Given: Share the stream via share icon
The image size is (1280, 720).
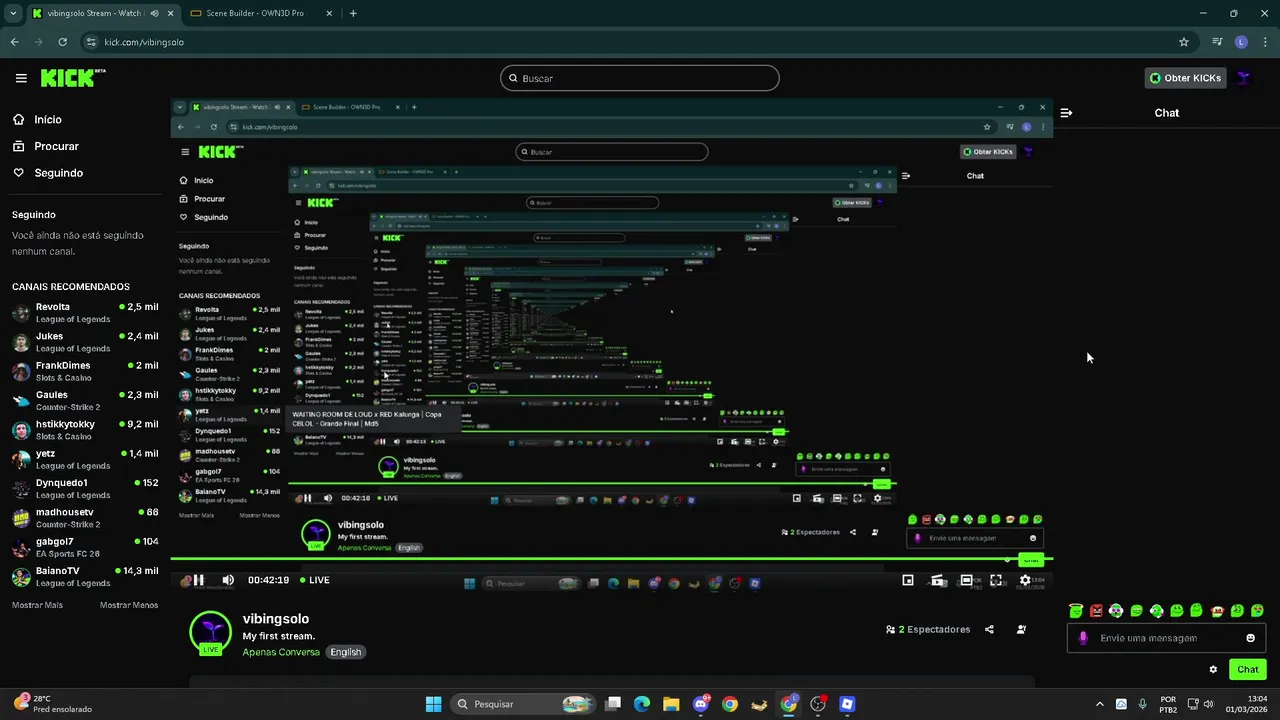Looking at the screenshot, I should (989, 630).
